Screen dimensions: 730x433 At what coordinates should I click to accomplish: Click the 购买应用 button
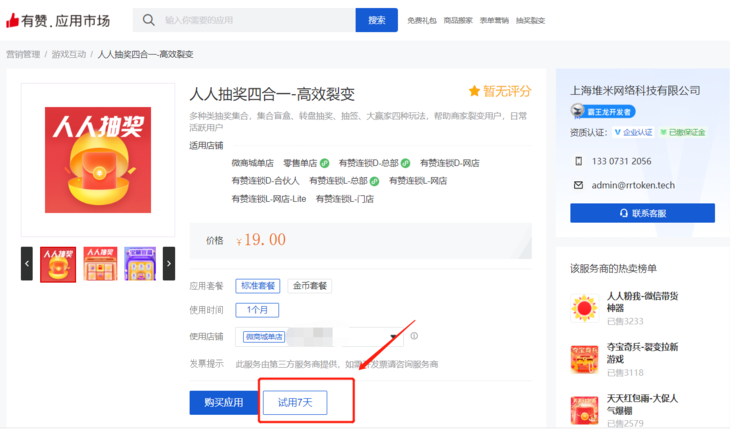tap(224, 402)
